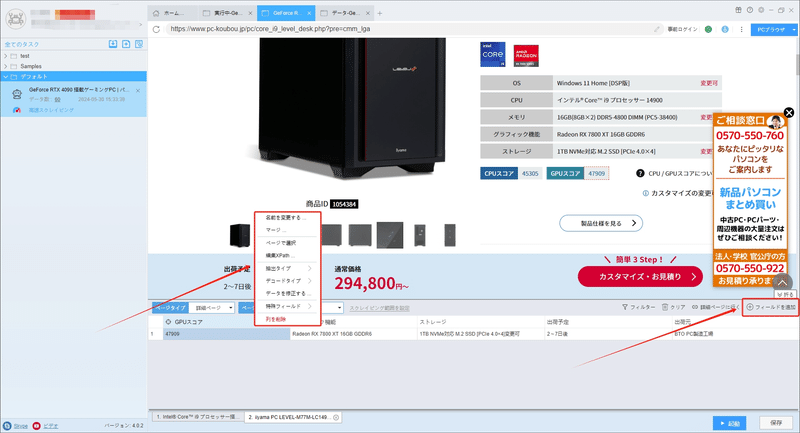Open settings via the gear icon in the title bar
The image size is (800, 433).
(761, 10)
